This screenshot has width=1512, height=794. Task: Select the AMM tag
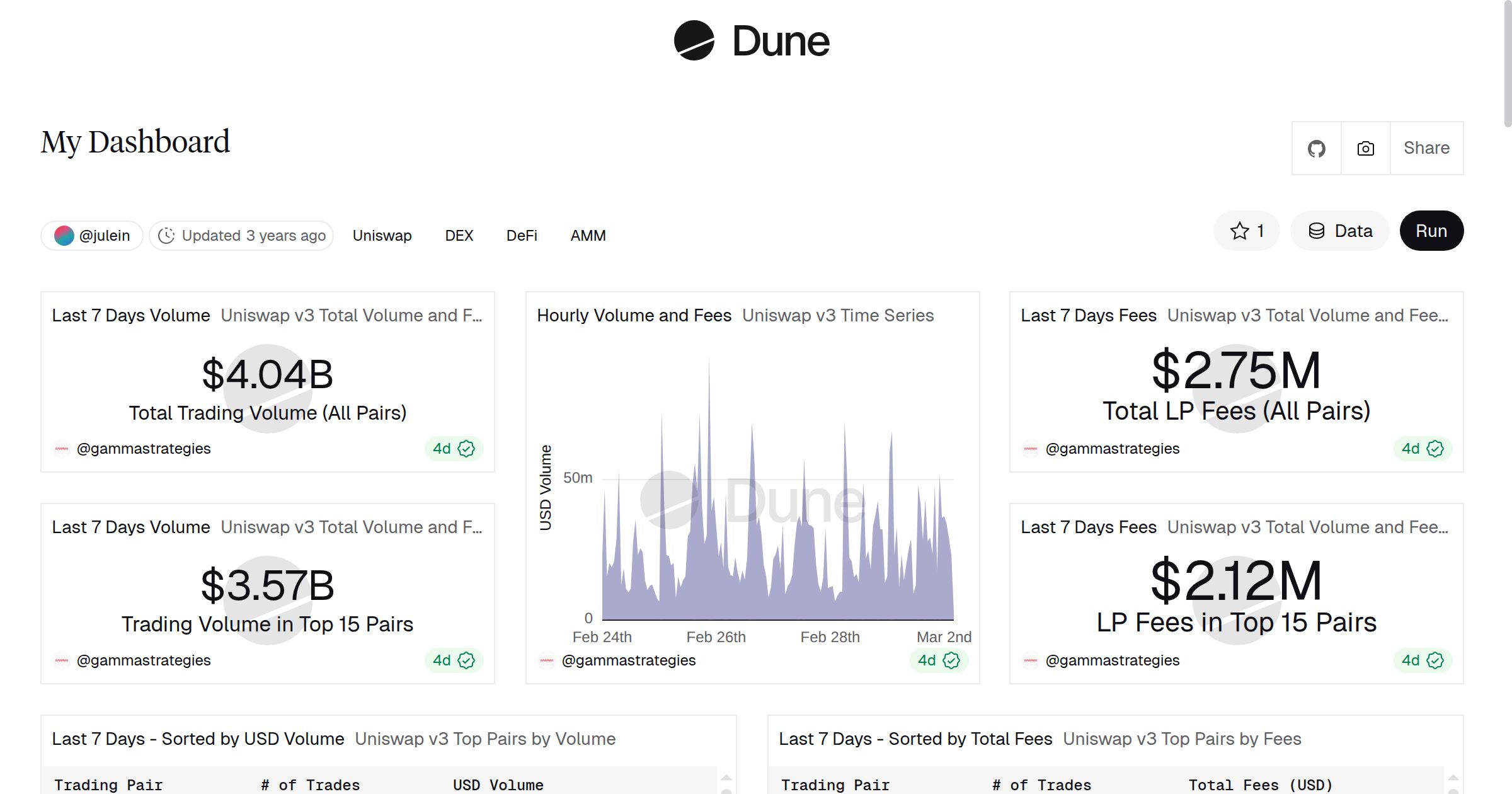[588, 236]
